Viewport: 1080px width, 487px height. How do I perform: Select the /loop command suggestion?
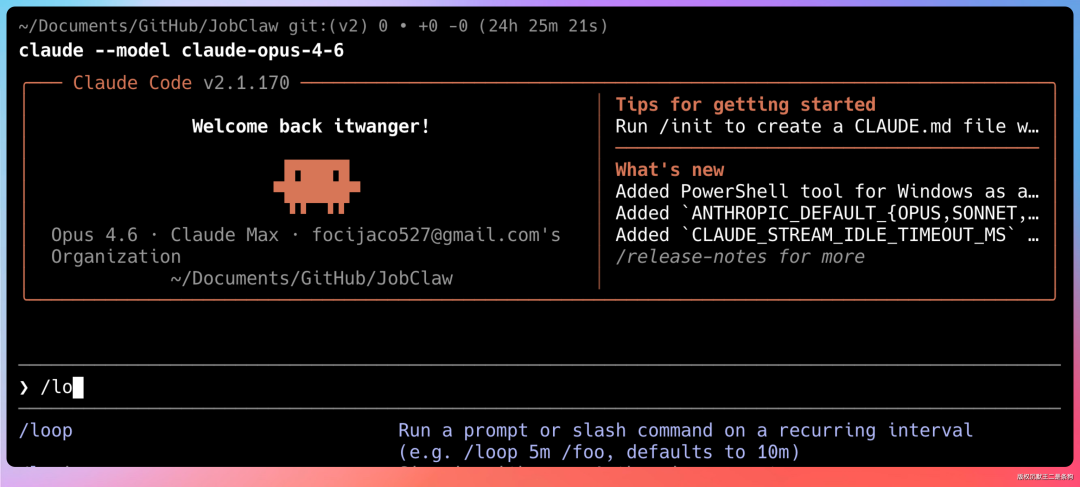pyautogui.click(x=45, y=431)
